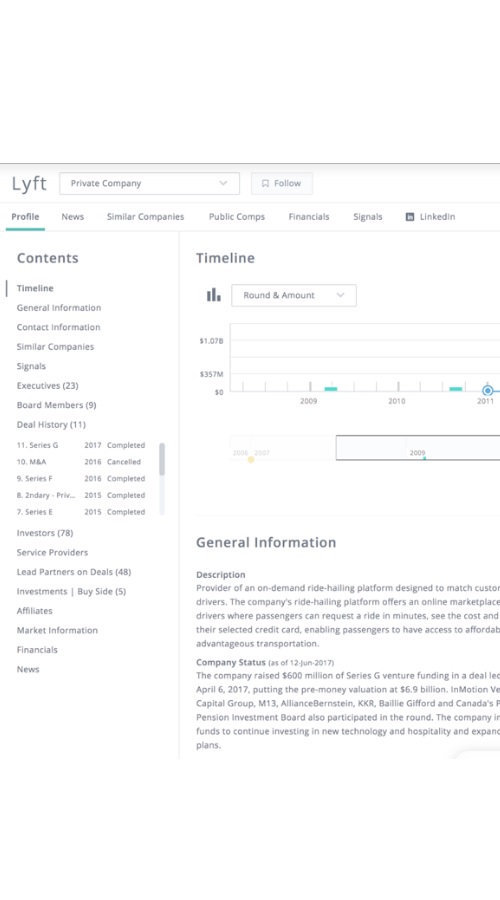Jump to Contact Information section
Screen dimensions: 500x900
point(59,327)
